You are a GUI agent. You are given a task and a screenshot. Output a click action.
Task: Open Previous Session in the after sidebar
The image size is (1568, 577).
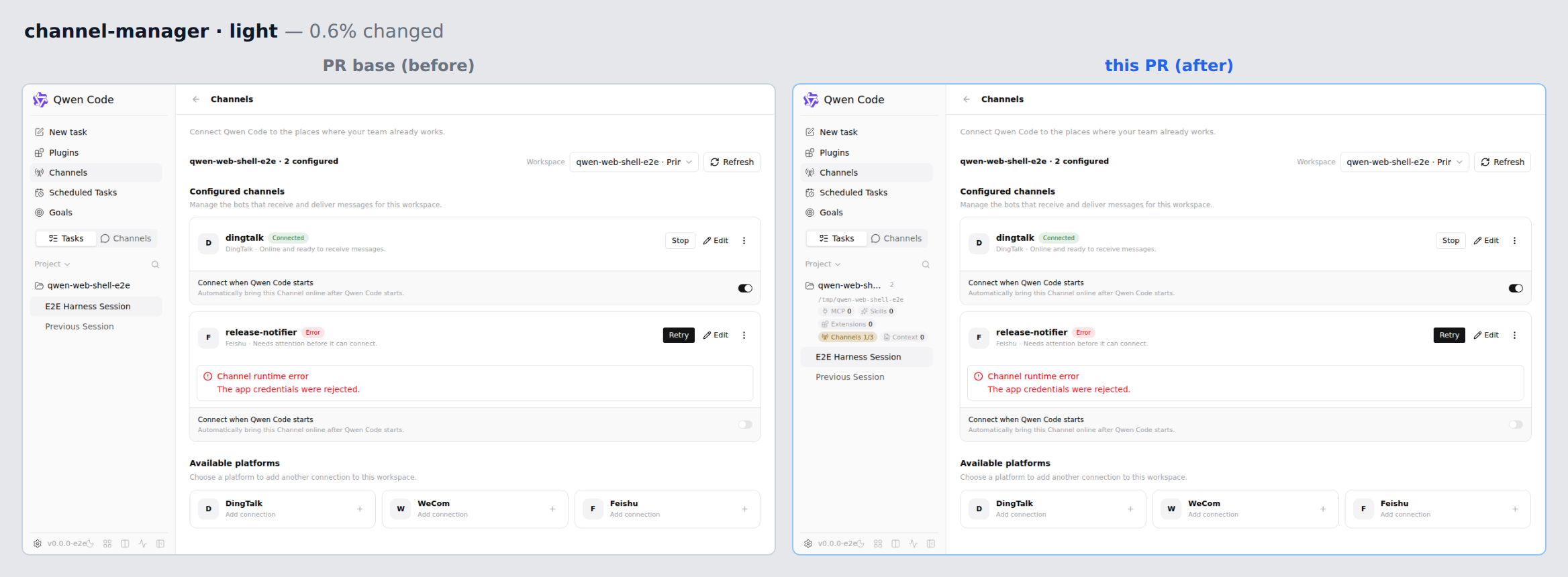(867, 377)
